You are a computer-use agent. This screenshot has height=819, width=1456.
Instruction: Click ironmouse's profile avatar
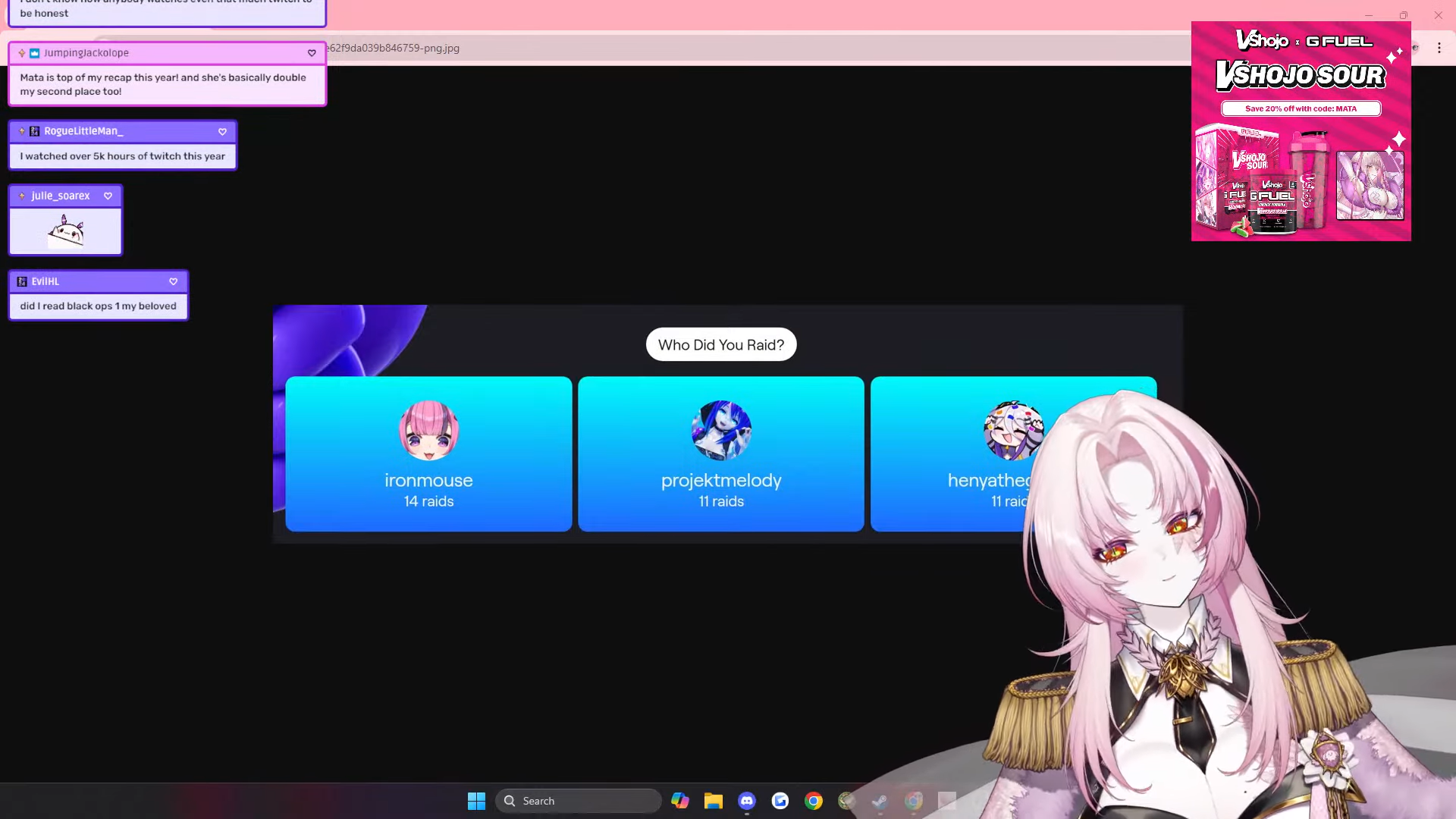point(428,431)
